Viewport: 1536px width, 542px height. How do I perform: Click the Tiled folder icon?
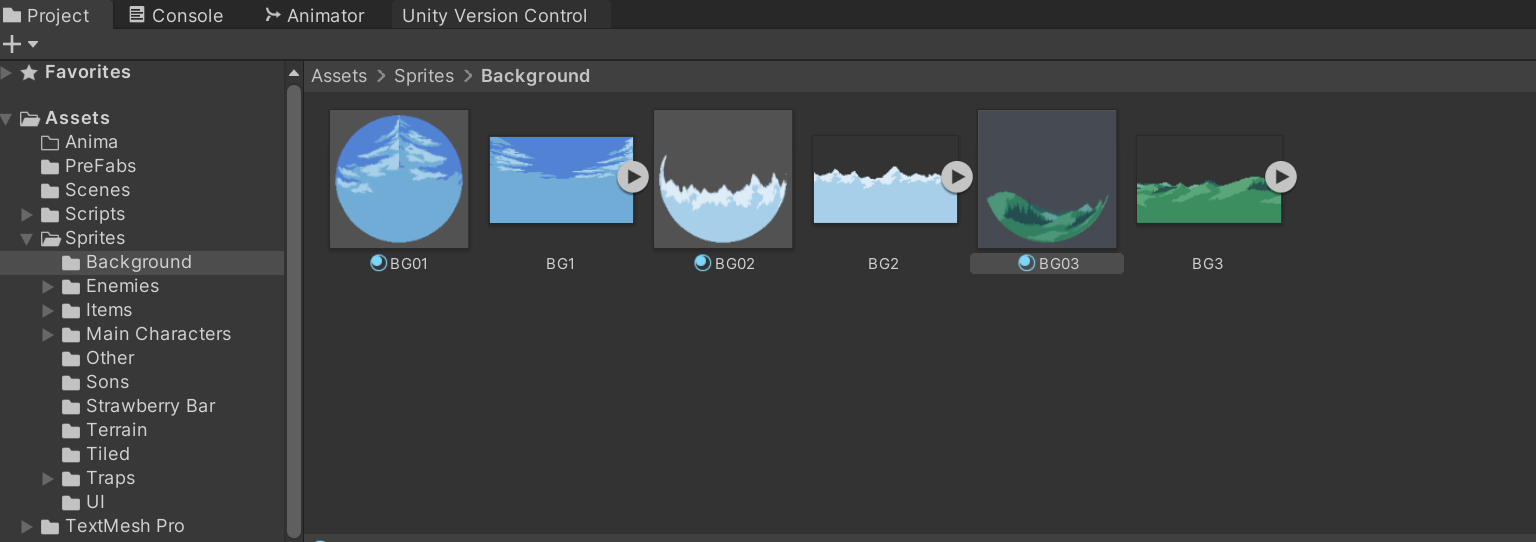(x=71, y=455)
